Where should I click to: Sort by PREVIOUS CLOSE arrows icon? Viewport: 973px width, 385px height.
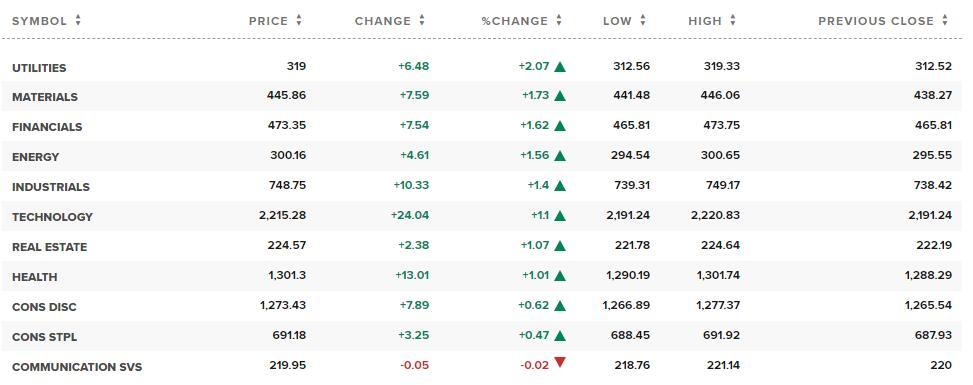point(945,20)
